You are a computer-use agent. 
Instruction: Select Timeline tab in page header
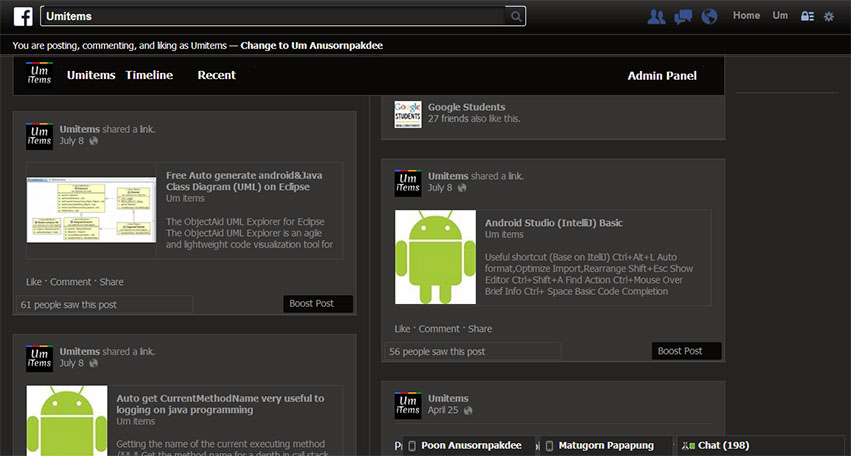pos(149,75)
